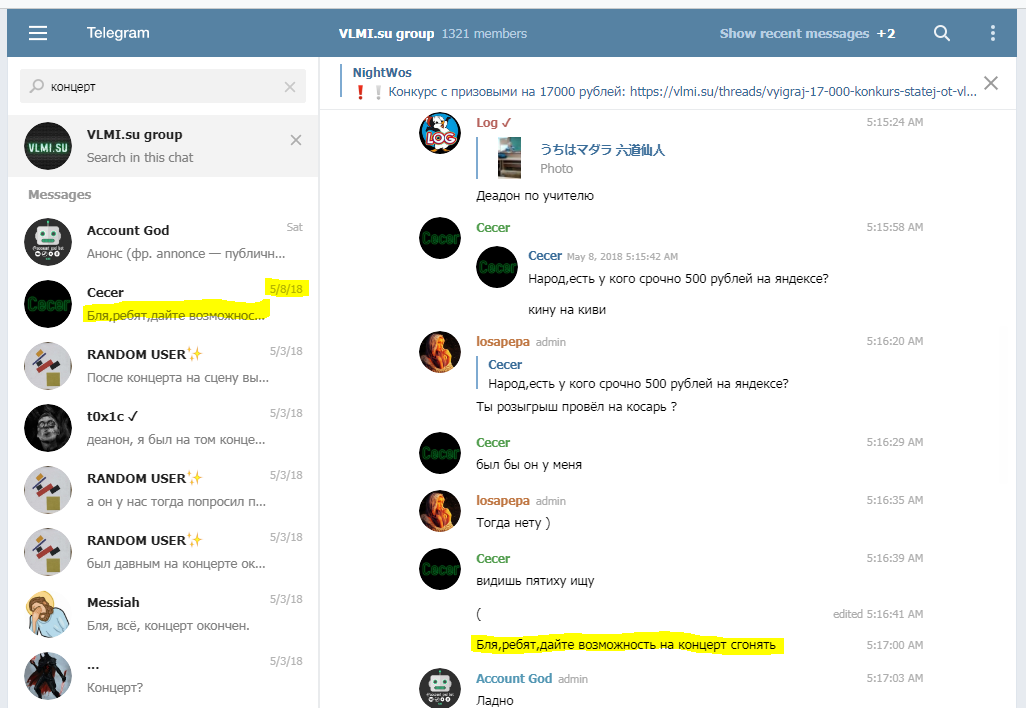Open t0x1c result 'деанон, я был'
This screenshot has height=708, width=1026.
tap(163, 428)
